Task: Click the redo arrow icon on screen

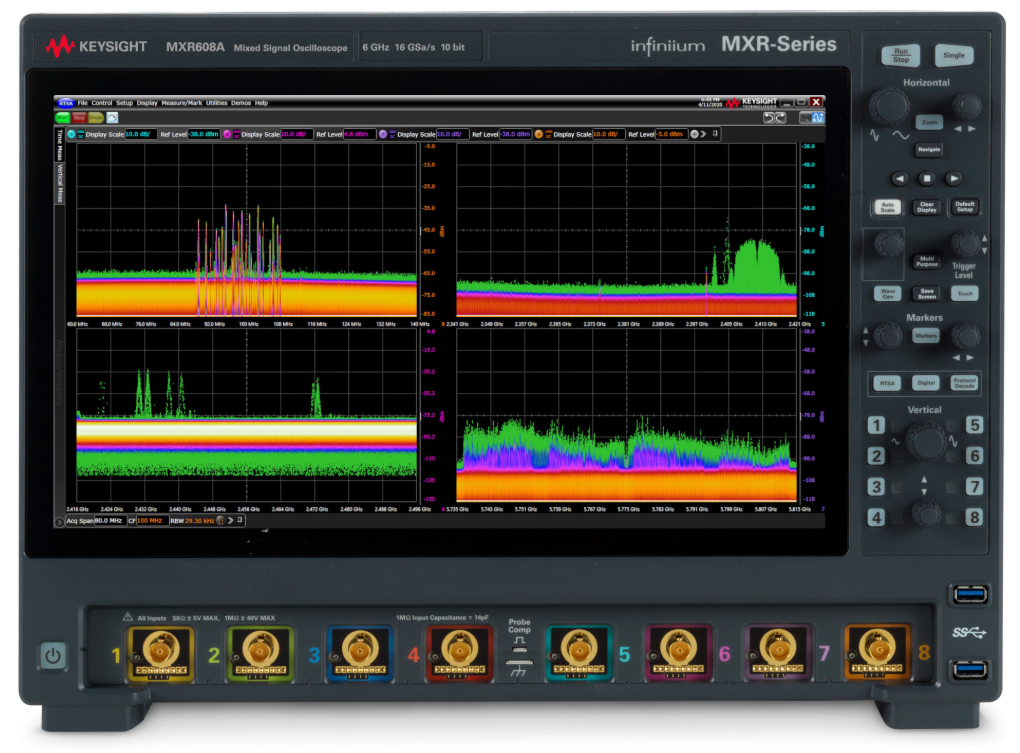Action: 780,118
